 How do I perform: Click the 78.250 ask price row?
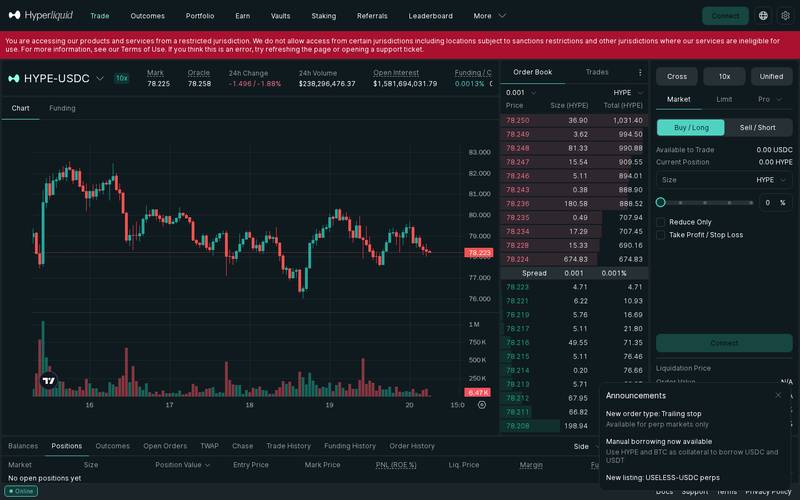574,120
